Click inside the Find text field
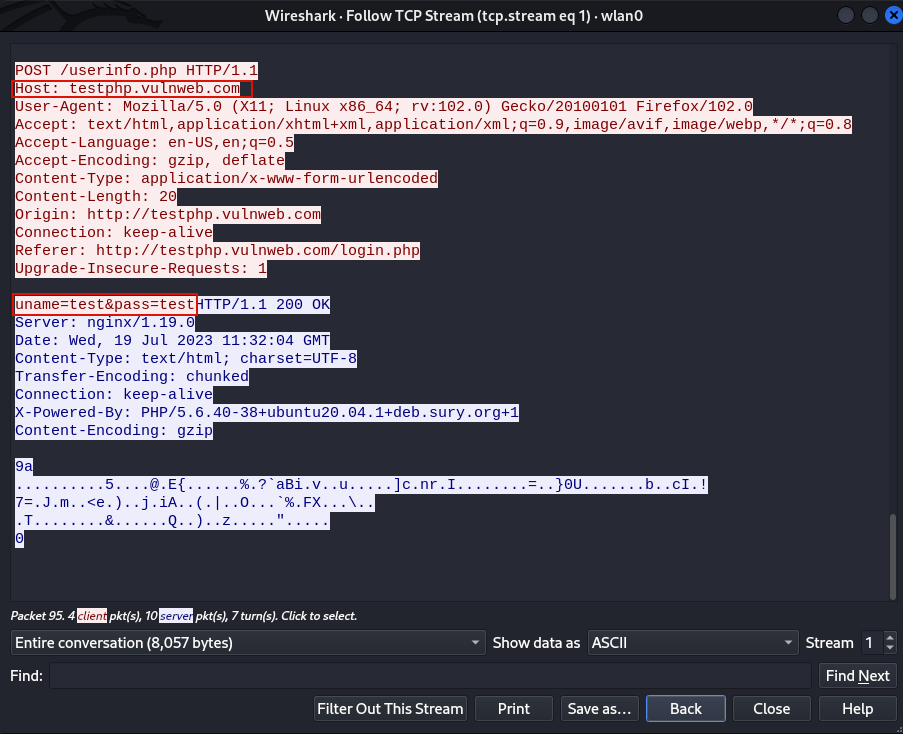 pos(430,676)
